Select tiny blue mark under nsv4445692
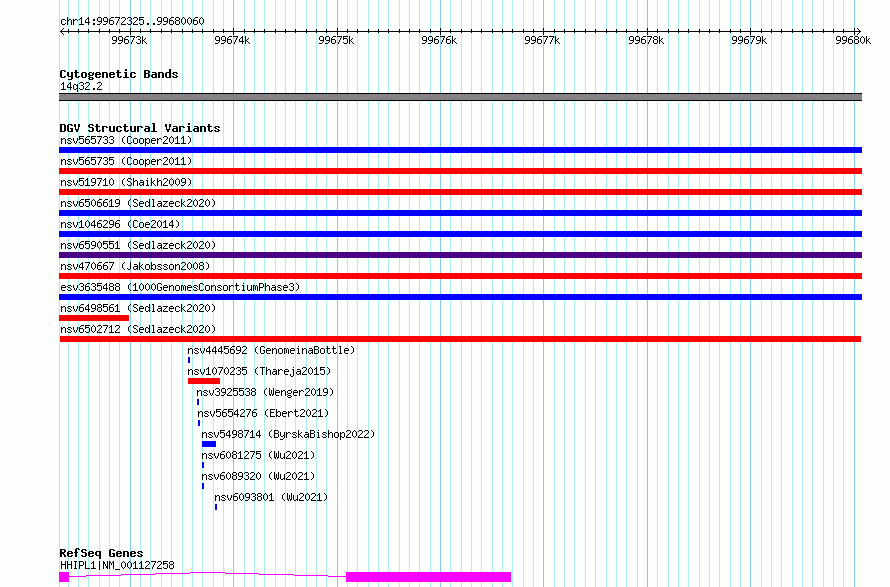 coord(189,360)
